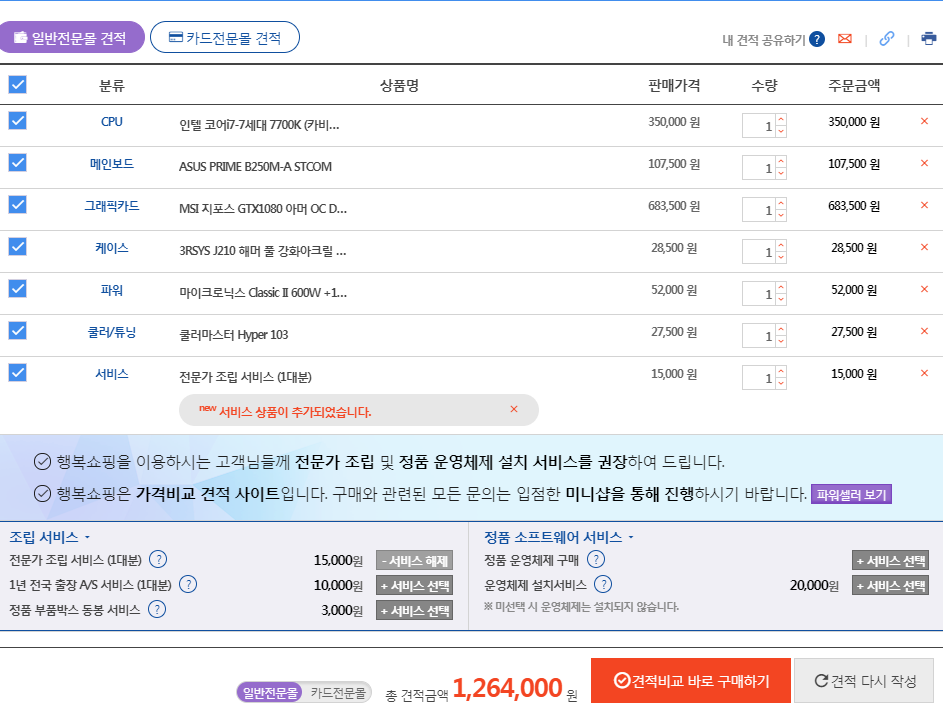The height and width of the screenshot is (709, 943).
Task: Click the link copy chain icon
Action: coord(886,39)
